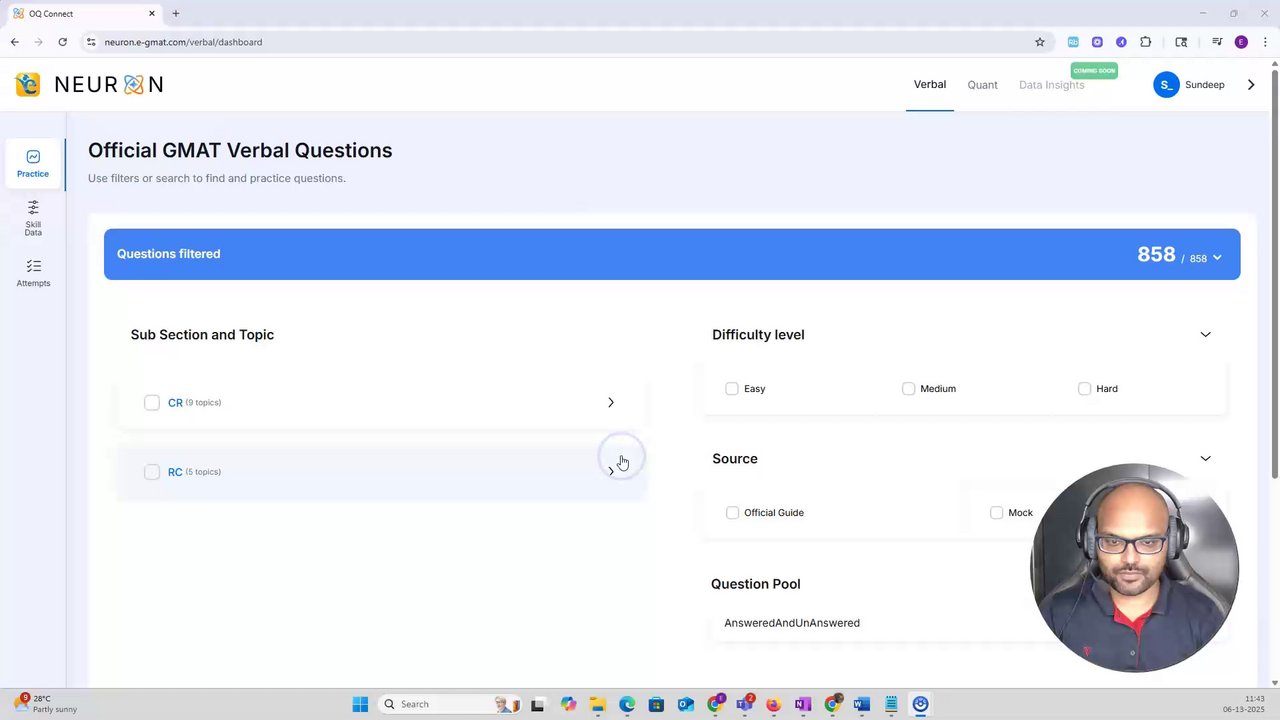Viewport: 1280px width, 720px height.
Task: Go back to the previous page
Action: click(14, 42)
